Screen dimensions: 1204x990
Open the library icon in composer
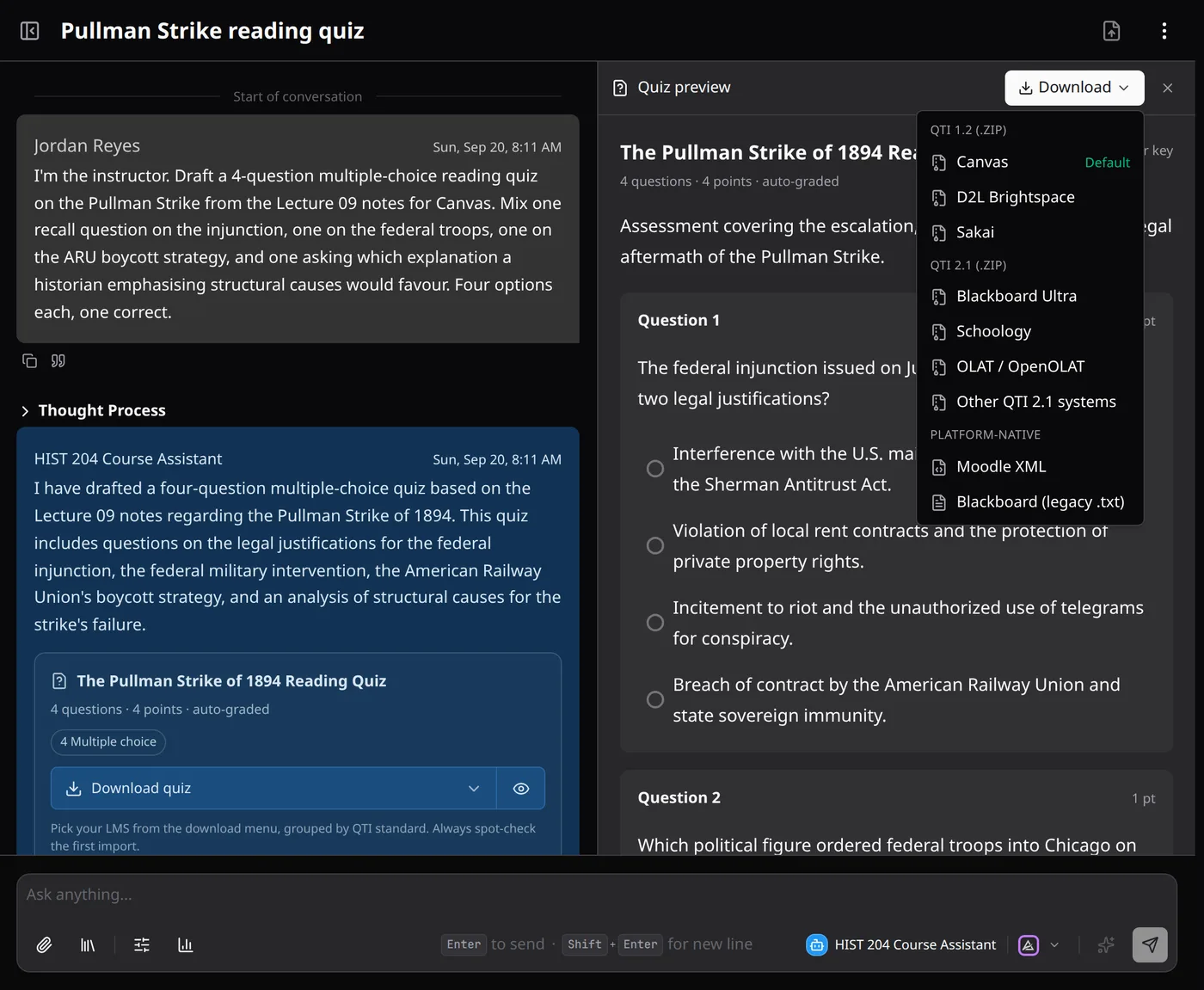[88, 944]
